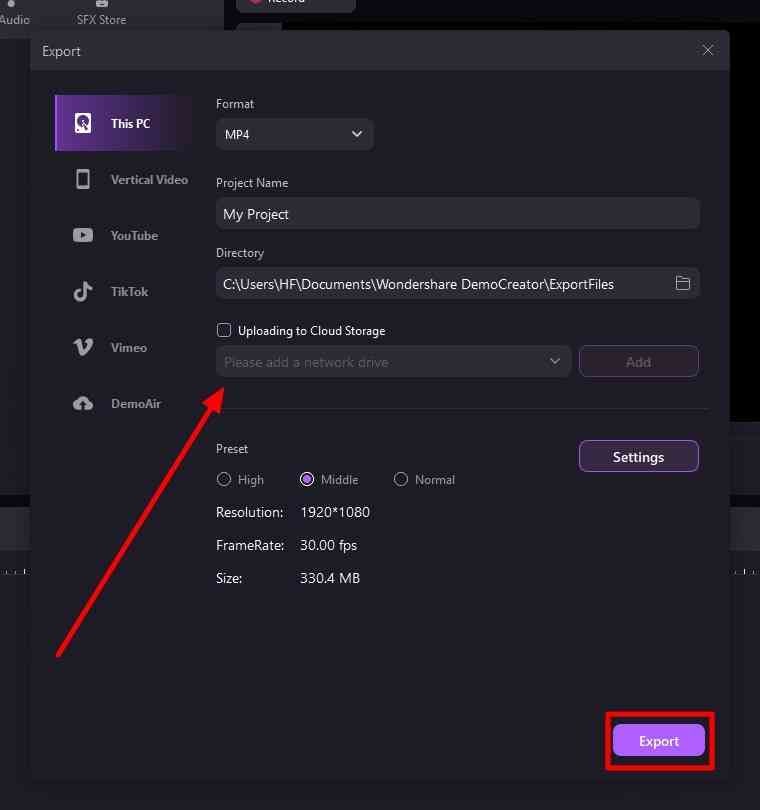The height and width of the screenshot is (810, 760).
Task: Switch to the SFX Store tab
Action: 101,14
